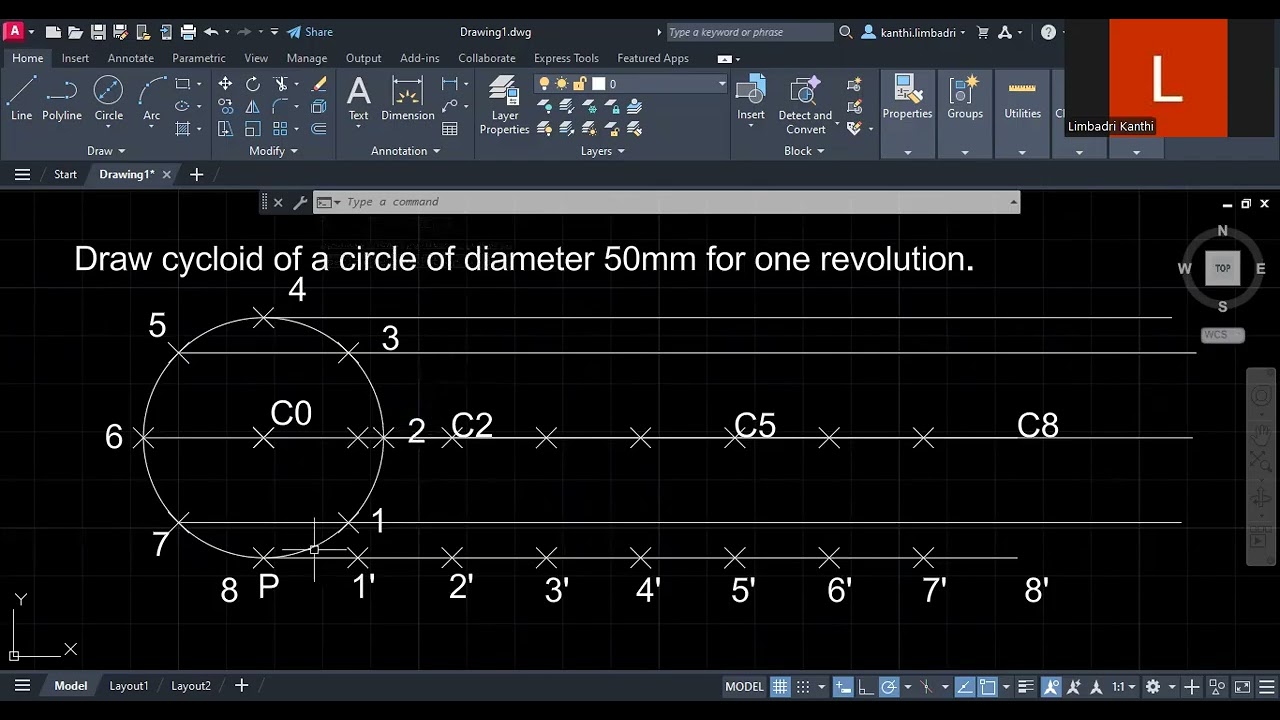Click MODEL space button in status bar
The image size is (1280, 720).
[744, 687]
